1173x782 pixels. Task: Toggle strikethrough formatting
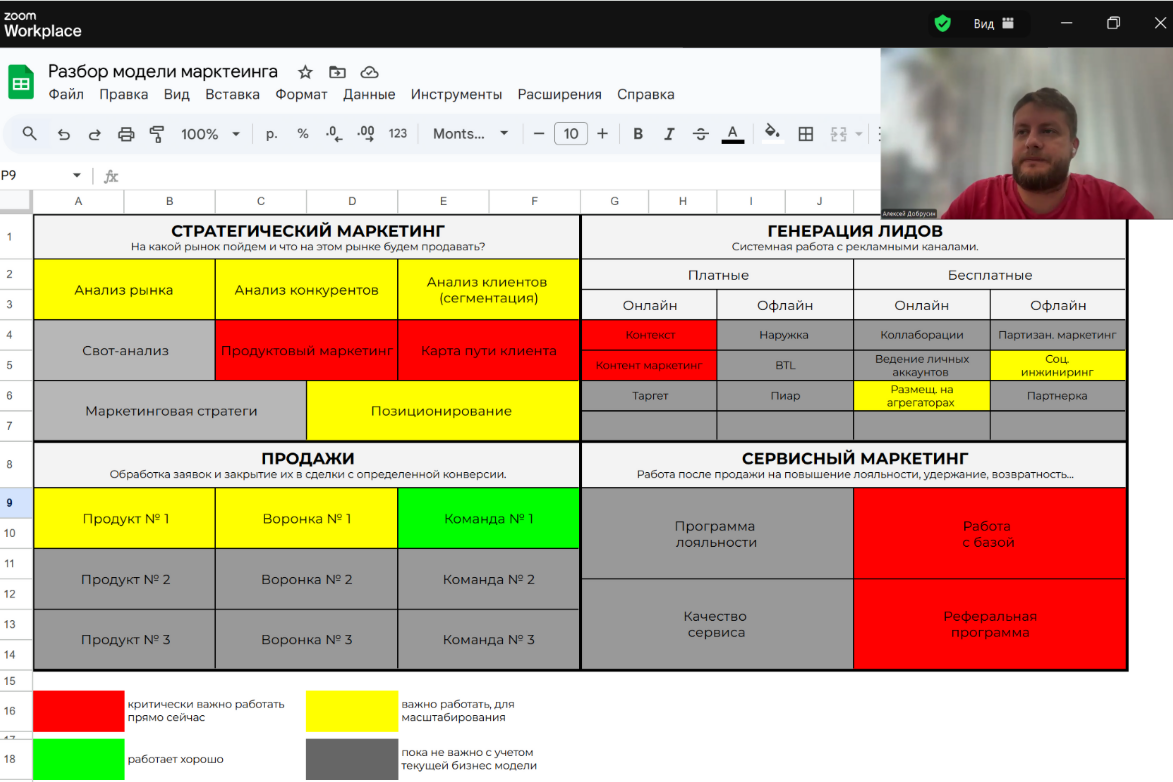click(700, 134)
